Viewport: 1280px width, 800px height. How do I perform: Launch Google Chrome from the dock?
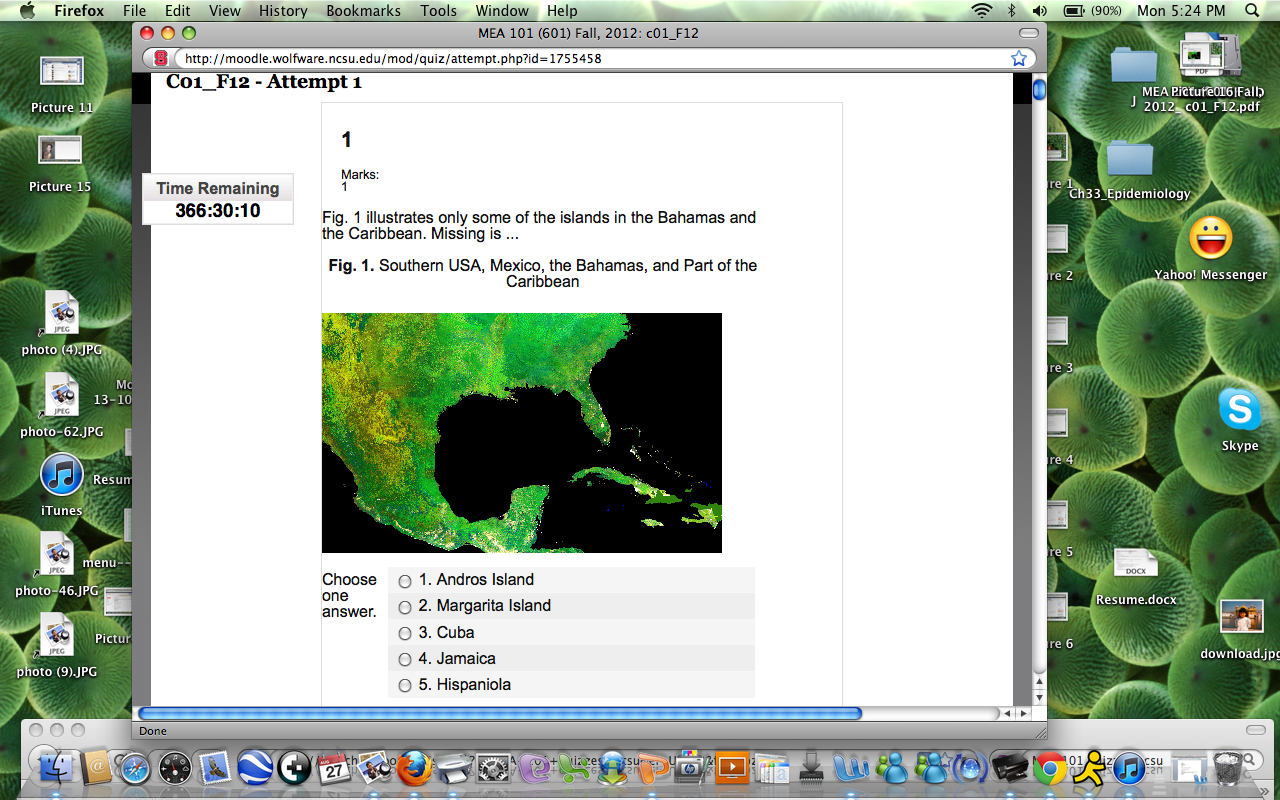coord(1050,768)
